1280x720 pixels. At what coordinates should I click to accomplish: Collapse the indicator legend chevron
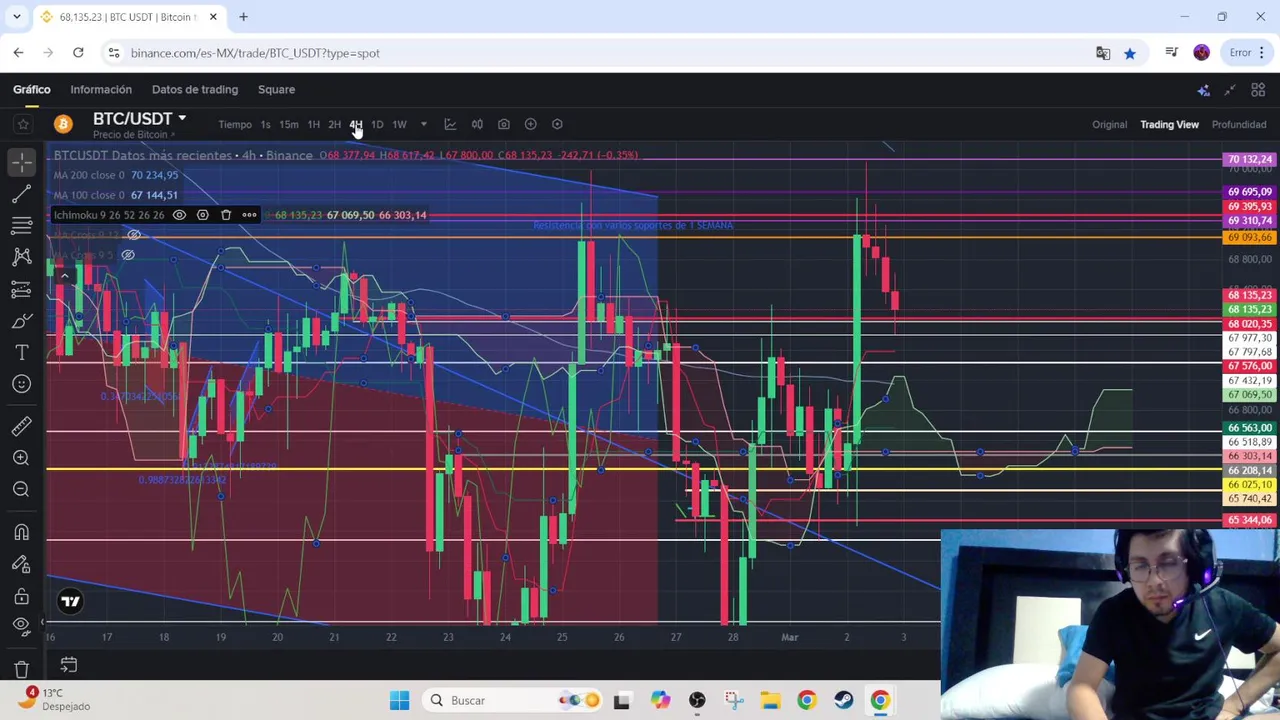[x=64, y=275]
